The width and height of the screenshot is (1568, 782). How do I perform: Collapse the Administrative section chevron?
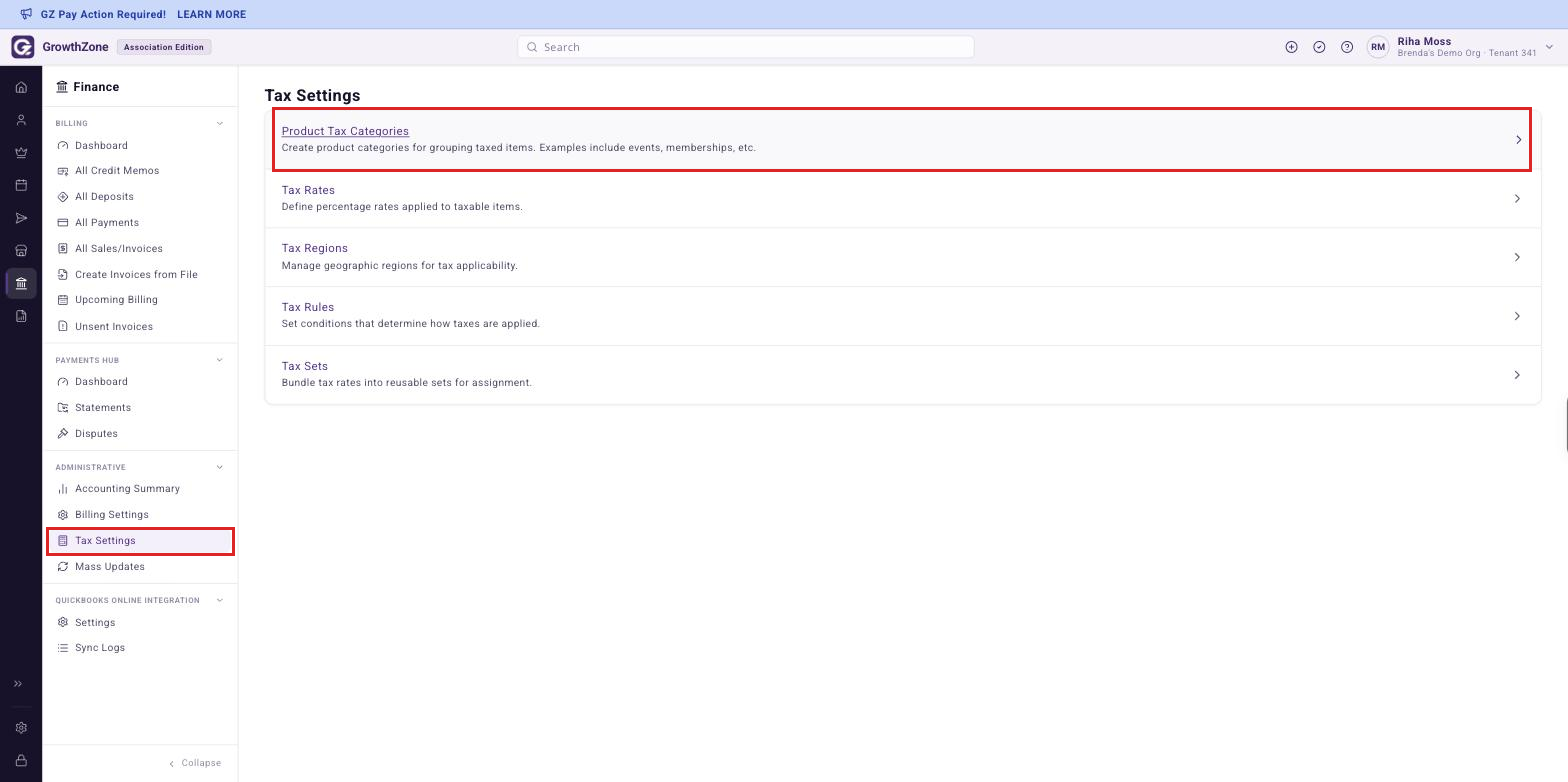pyautogui.click(x=220, y=467)
